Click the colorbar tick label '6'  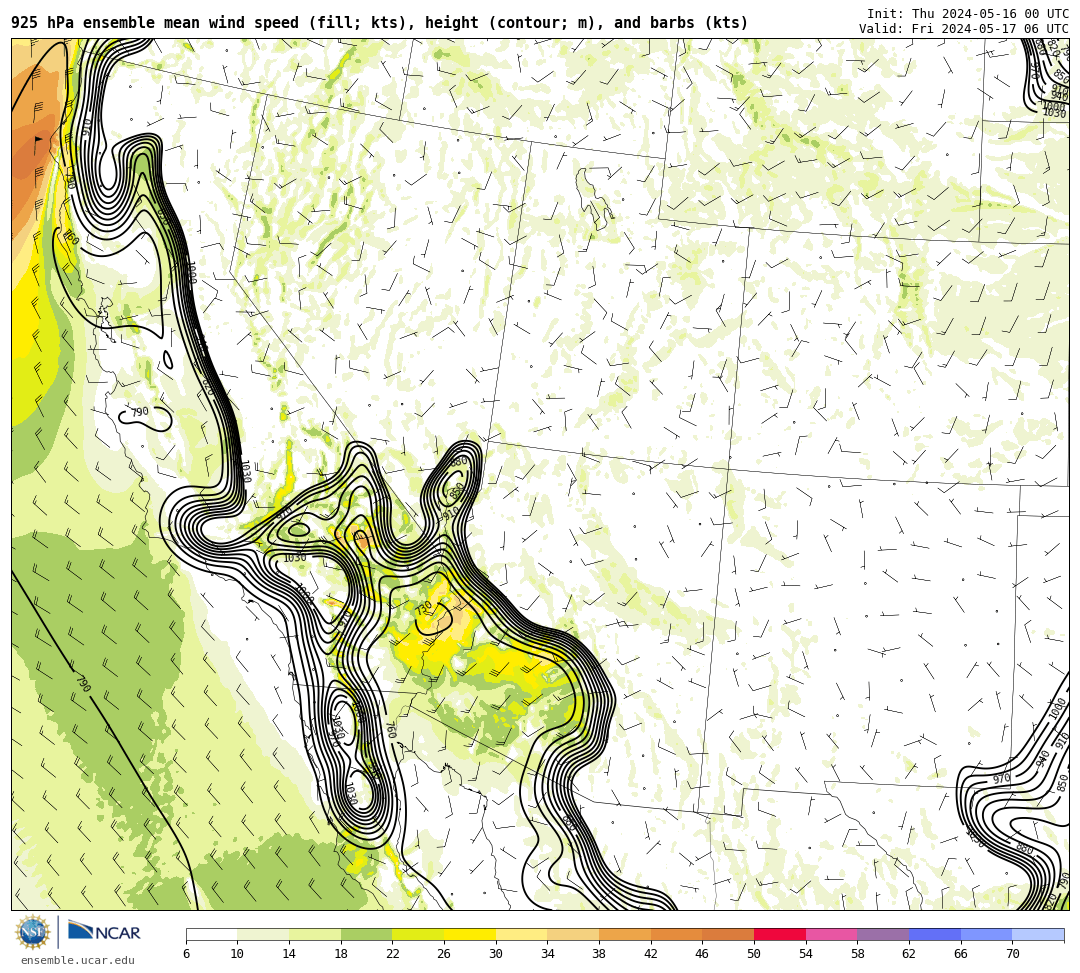point(186,954)
